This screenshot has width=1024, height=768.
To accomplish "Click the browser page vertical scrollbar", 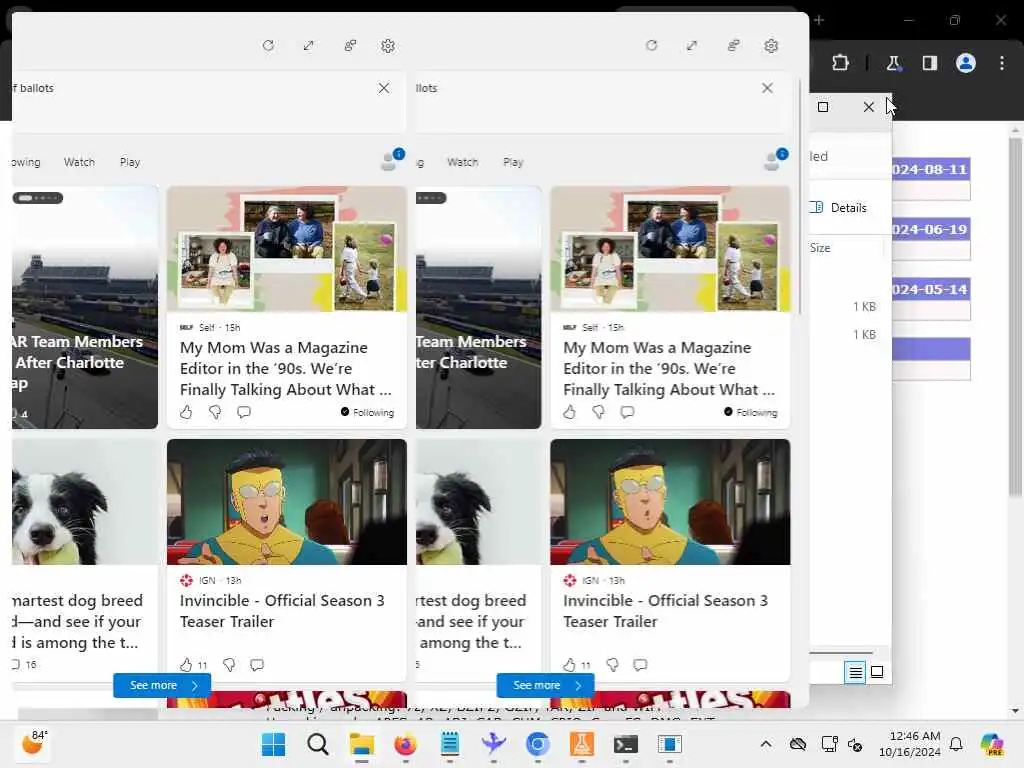I will click(x=1015, y=316).
